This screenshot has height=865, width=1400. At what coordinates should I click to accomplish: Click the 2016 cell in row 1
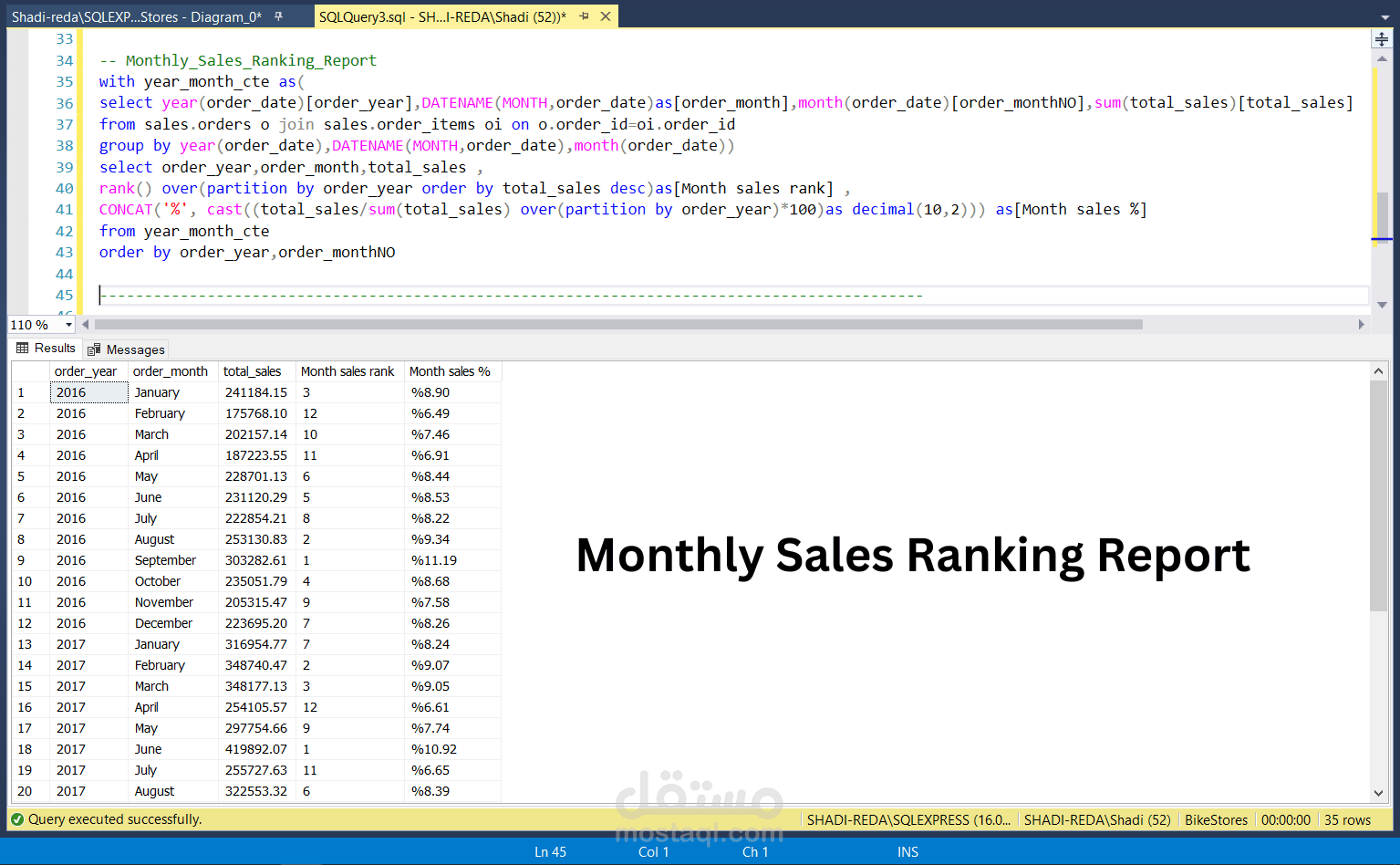[x=88, y=392]
